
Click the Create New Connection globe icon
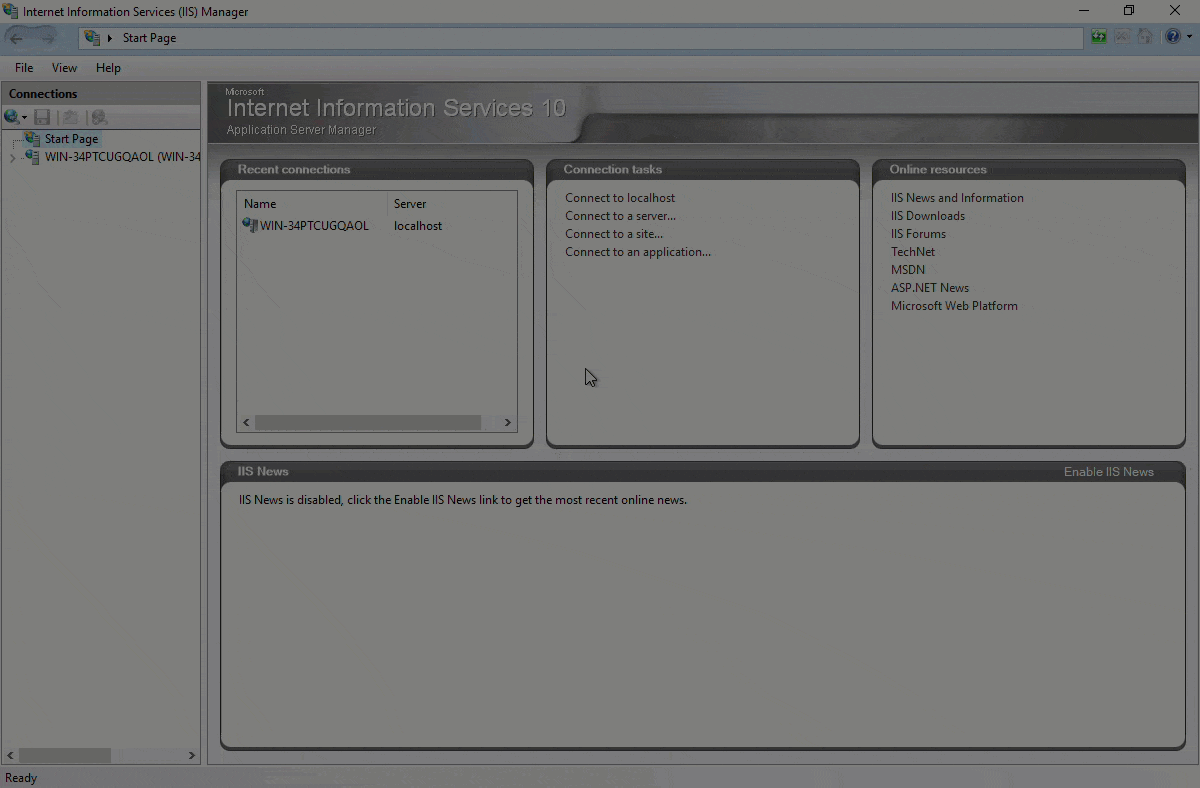[x=12, y=117]
